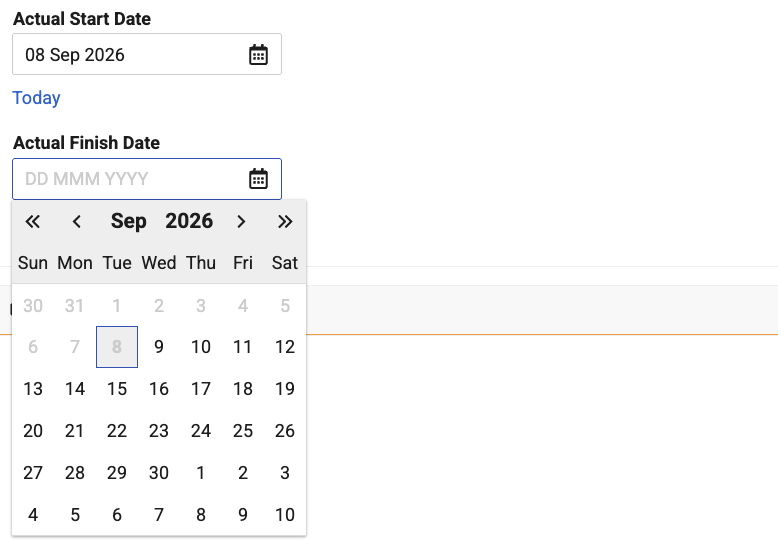Go to previous year with double-left arrow
778x552 pixels.
(x=33, y=221)
